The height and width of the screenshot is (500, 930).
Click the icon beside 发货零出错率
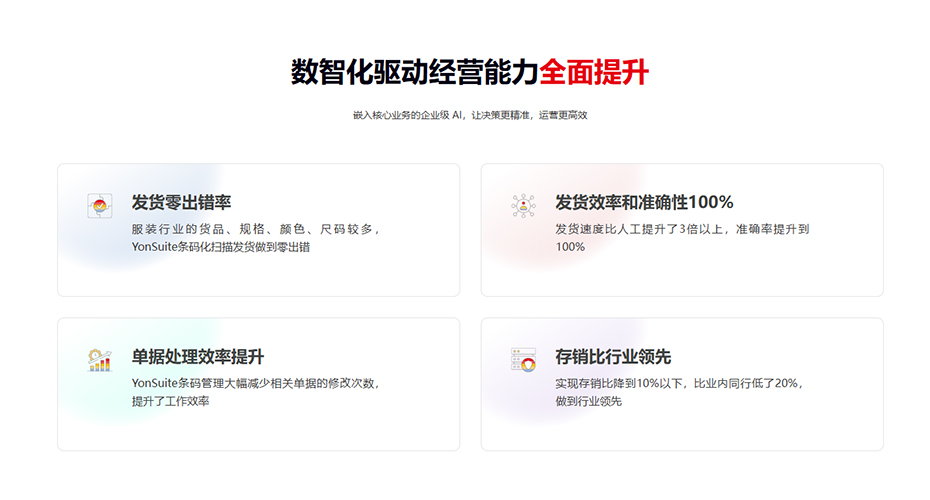point(100,206)
